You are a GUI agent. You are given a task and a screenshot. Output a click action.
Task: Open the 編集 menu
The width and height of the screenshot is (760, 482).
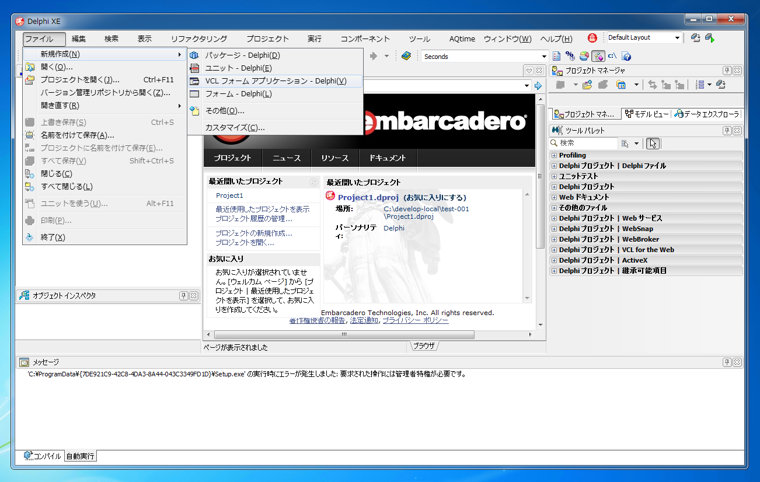pos(79,39)
